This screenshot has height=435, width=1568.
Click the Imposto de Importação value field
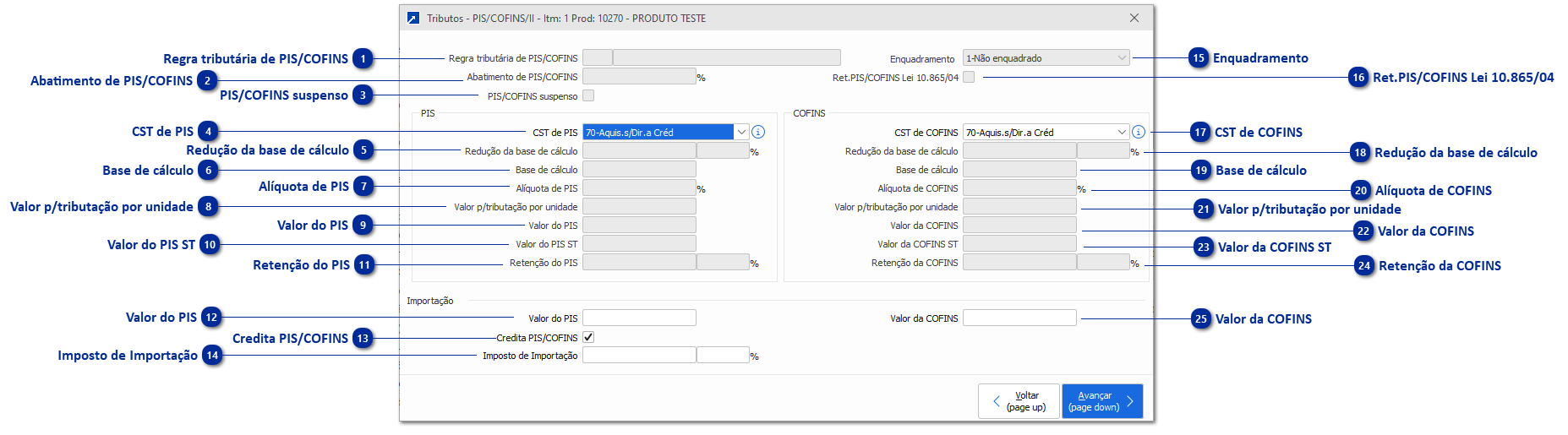click(x=639, y=356)
